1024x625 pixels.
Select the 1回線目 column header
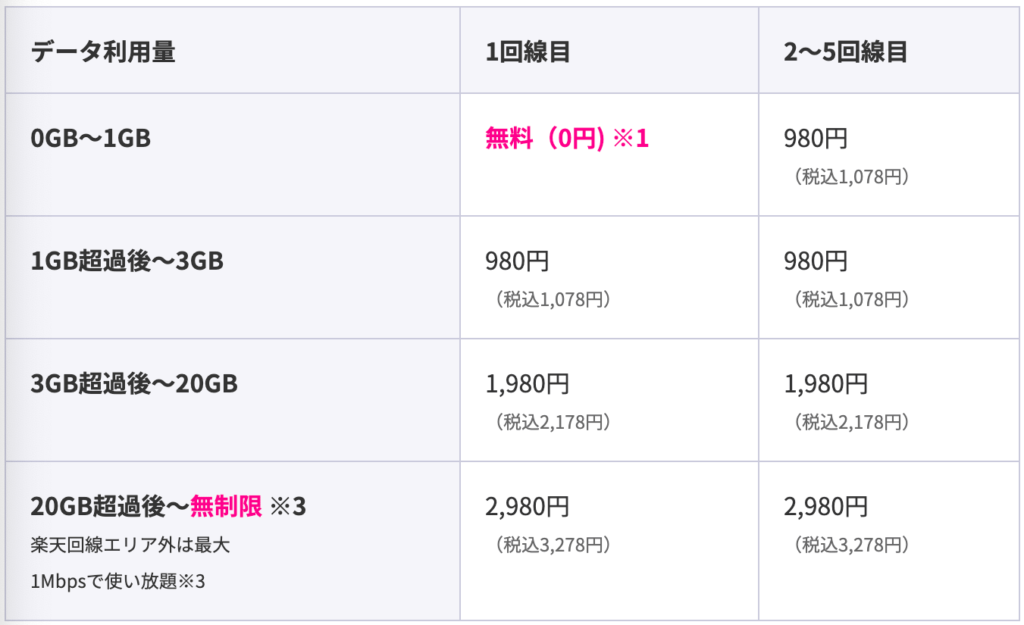click(528, 52)
